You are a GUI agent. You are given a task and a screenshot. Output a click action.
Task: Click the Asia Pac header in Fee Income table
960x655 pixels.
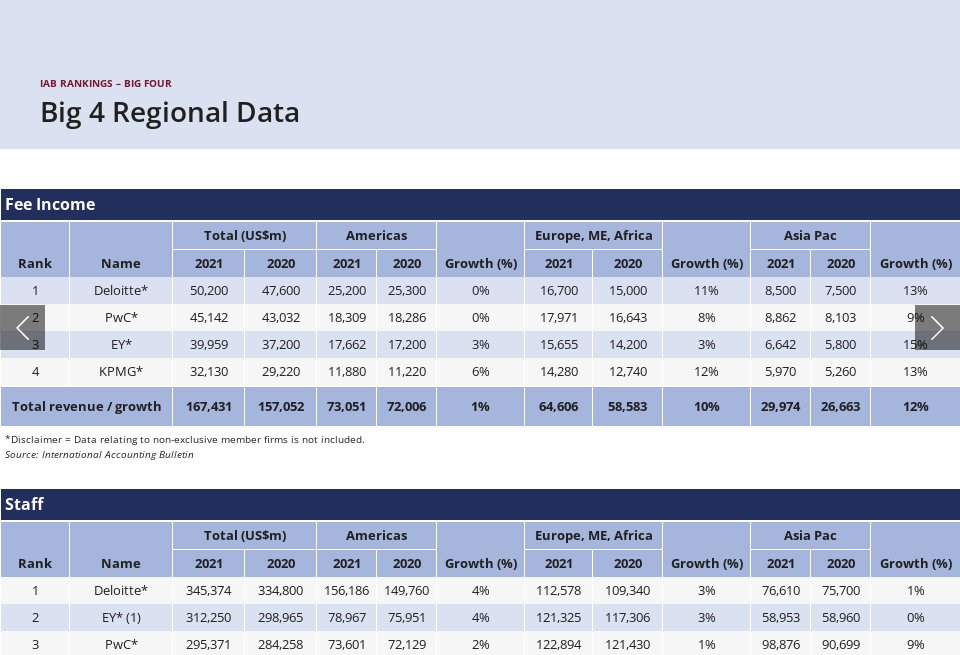click(x=810, y=235)
